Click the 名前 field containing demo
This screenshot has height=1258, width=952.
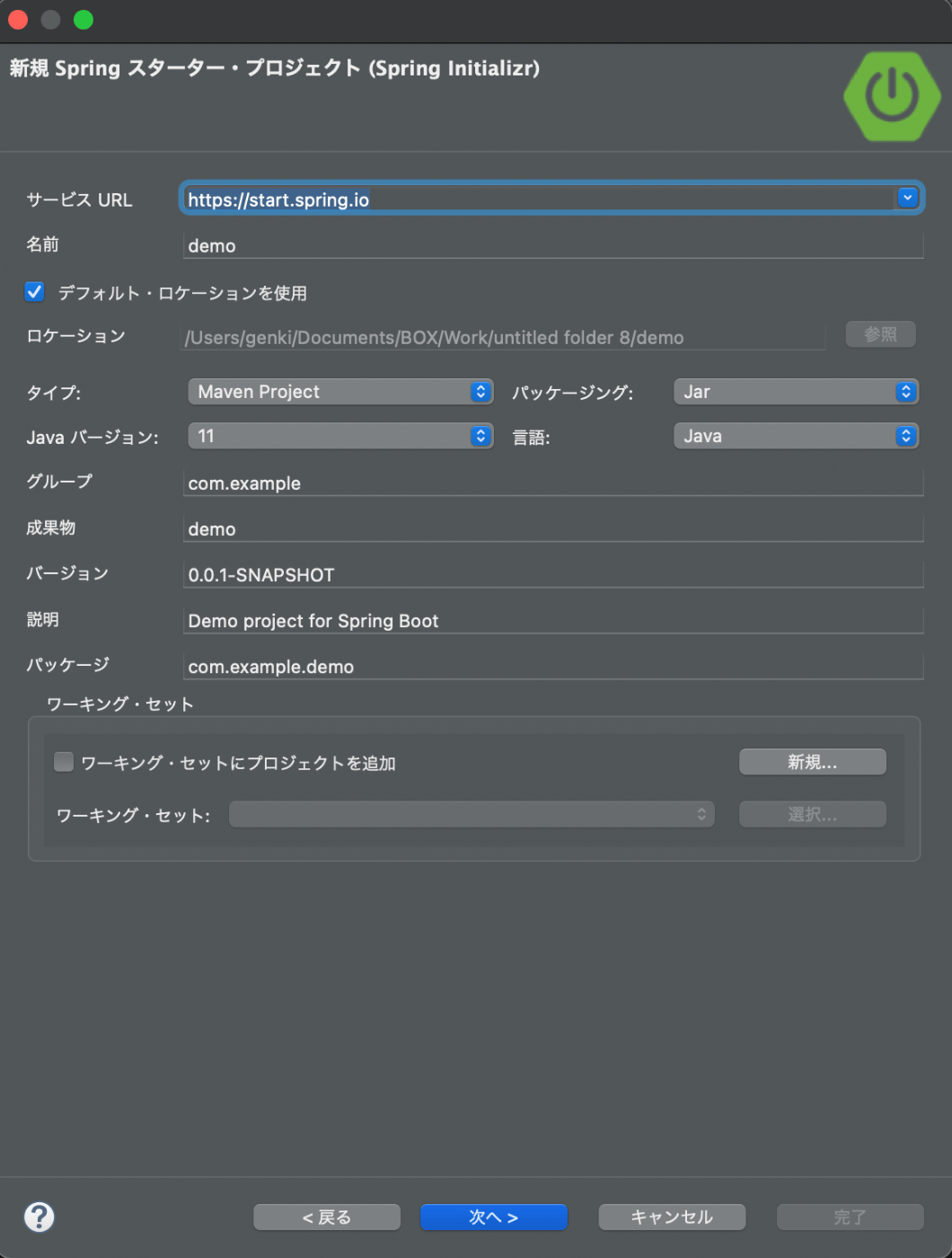tap(553, 245)
